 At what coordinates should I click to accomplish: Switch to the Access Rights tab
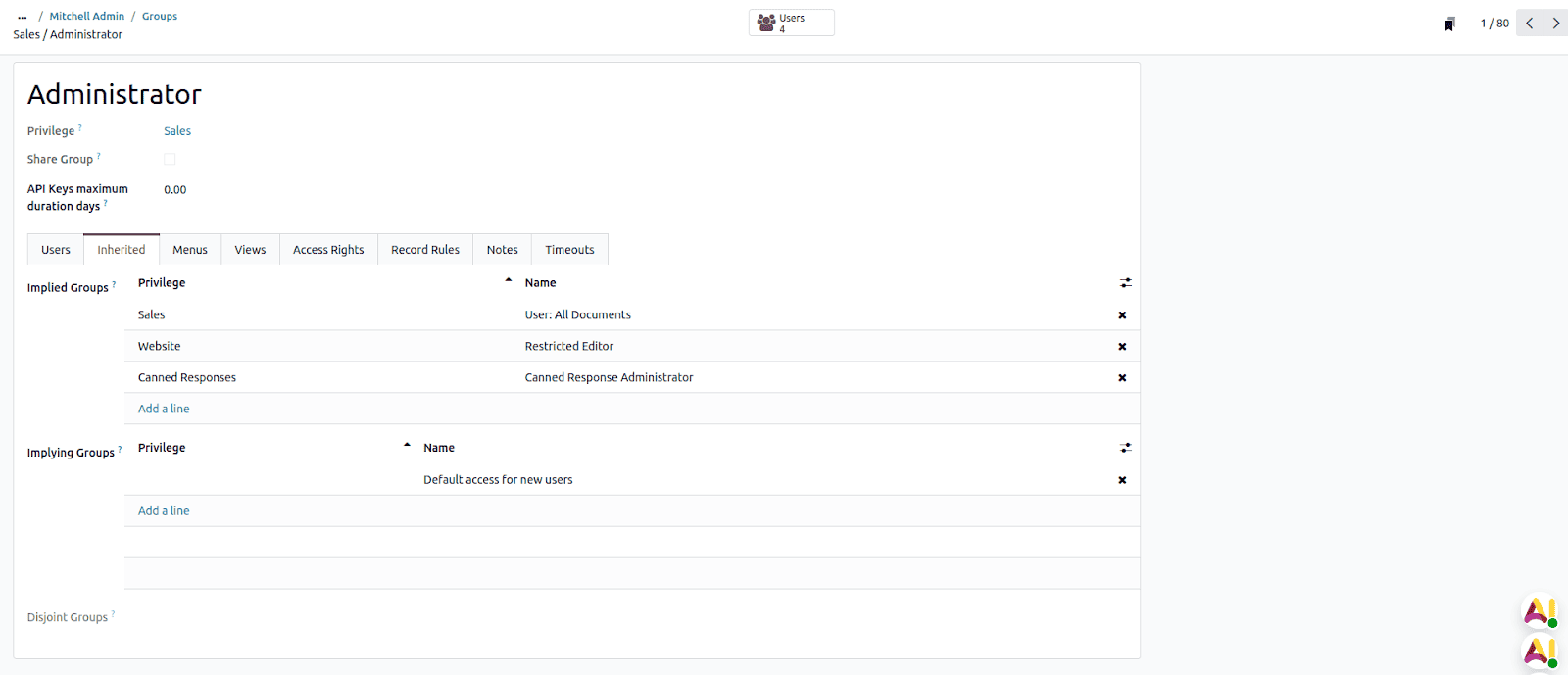[328, 250]
